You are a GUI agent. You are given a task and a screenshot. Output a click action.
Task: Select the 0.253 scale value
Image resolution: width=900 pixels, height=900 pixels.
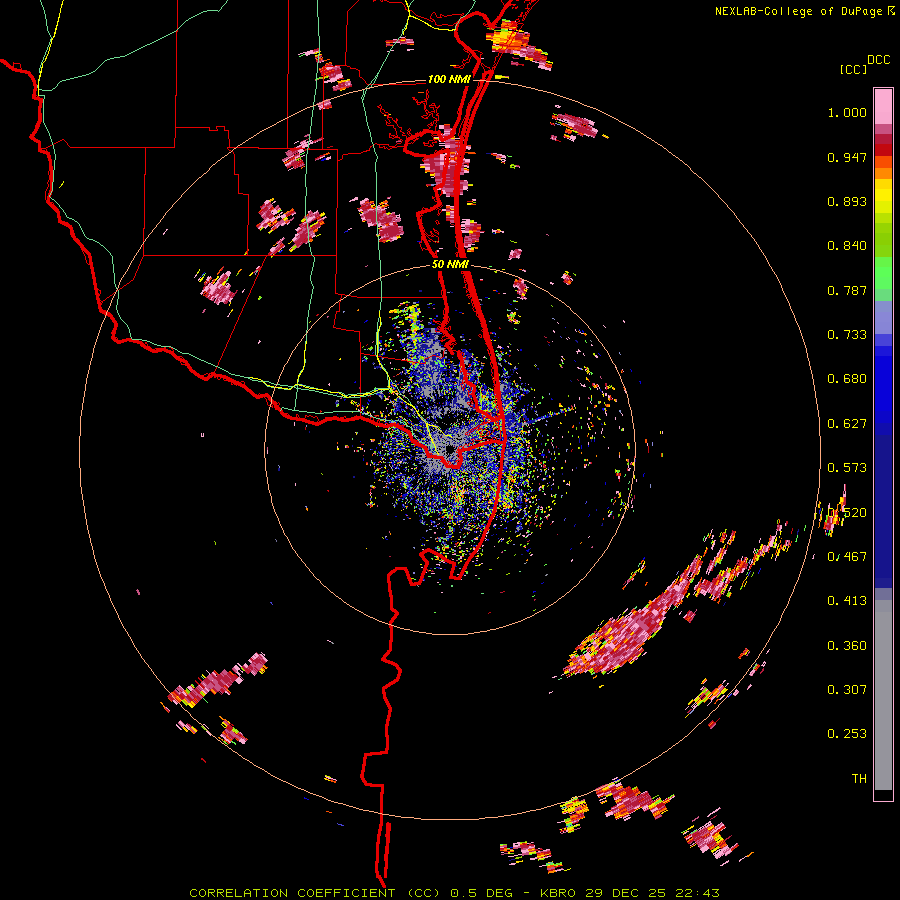pyautogui.click(x=847, y=734)
